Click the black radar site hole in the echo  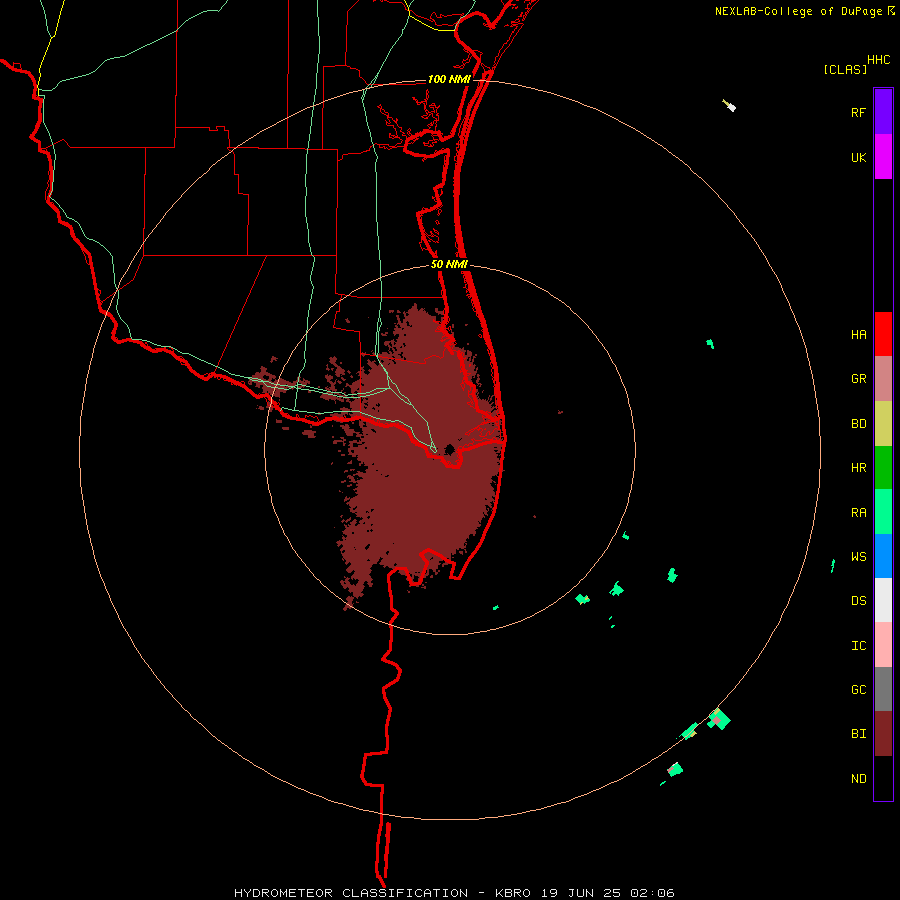(449, 449)
